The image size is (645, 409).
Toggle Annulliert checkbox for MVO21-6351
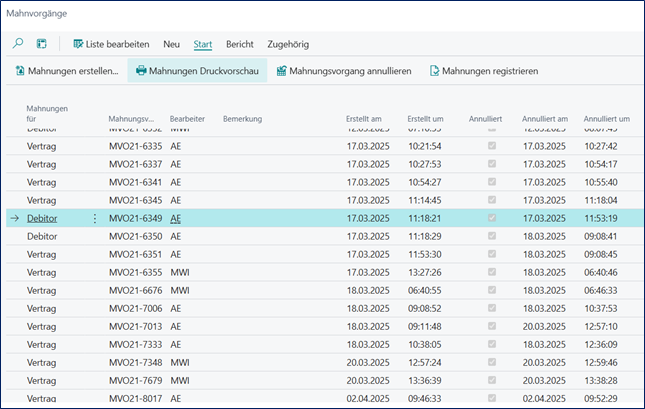pyautogui.click(x=492, y=254)
